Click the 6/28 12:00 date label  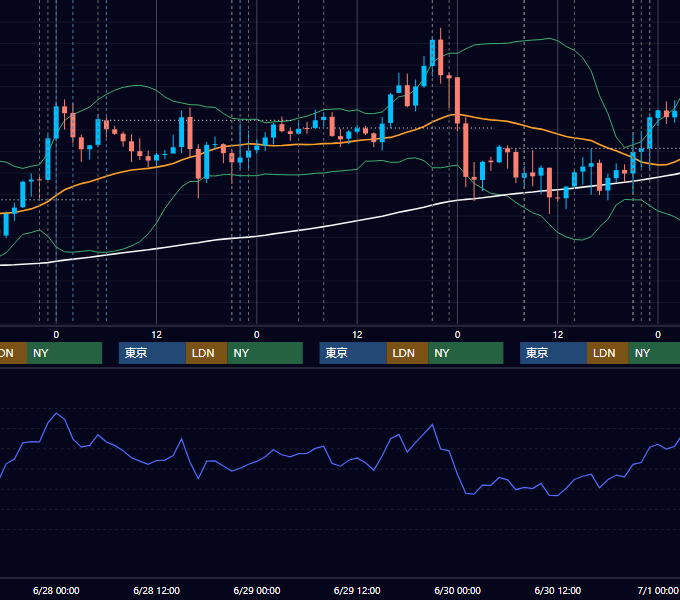pyautogui.click(x=157, y=590)
